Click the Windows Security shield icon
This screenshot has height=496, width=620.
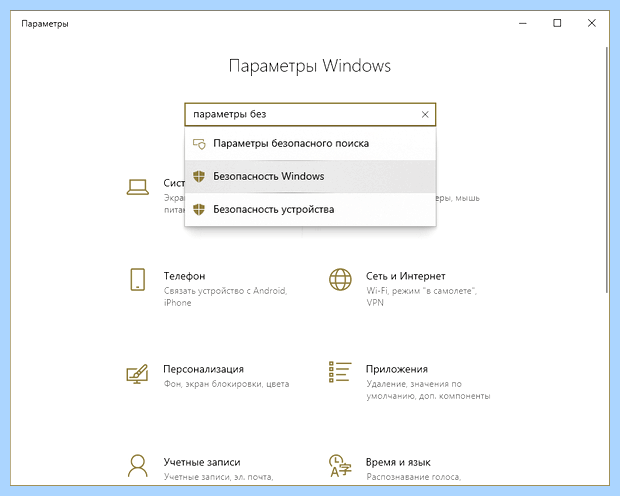[x=199, y=176]
